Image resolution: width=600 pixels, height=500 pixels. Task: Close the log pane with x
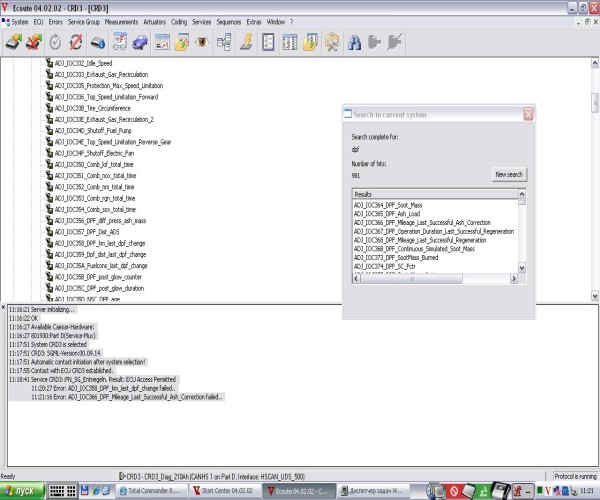click(3, 308)
